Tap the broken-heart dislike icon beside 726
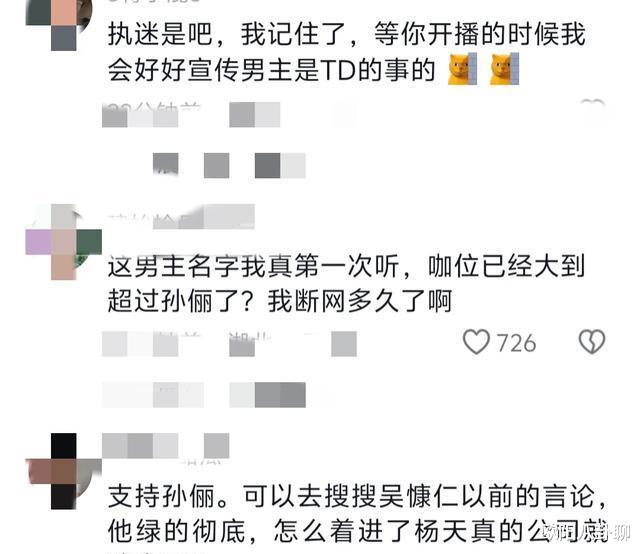 pyautogui.click(x=592, y=342)
